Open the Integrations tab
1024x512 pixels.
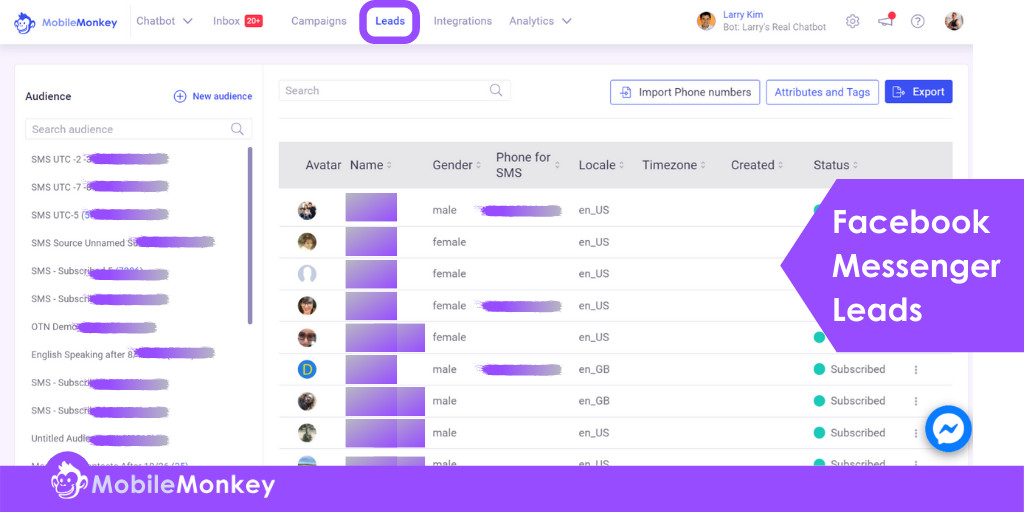(462, 21)
